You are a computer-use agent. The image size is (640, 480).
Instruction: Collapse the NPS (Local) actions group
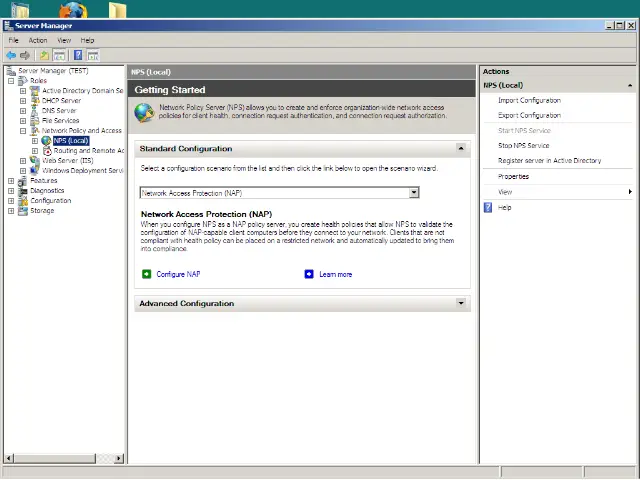click(630, 85)
